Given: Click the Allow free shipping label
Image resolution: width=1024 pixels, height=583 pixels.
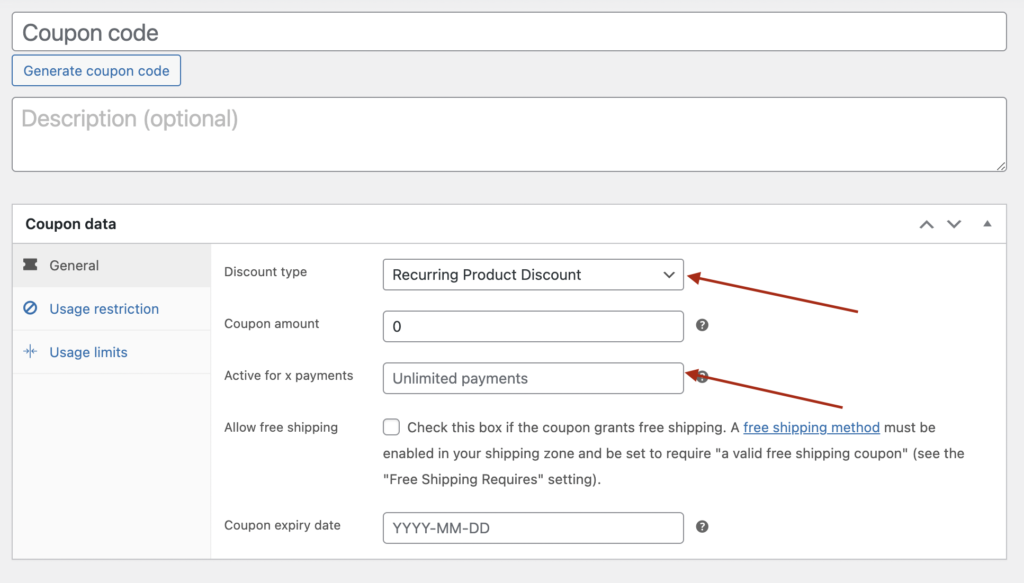Looking at the screenshot, I should (x=281, y=428).
